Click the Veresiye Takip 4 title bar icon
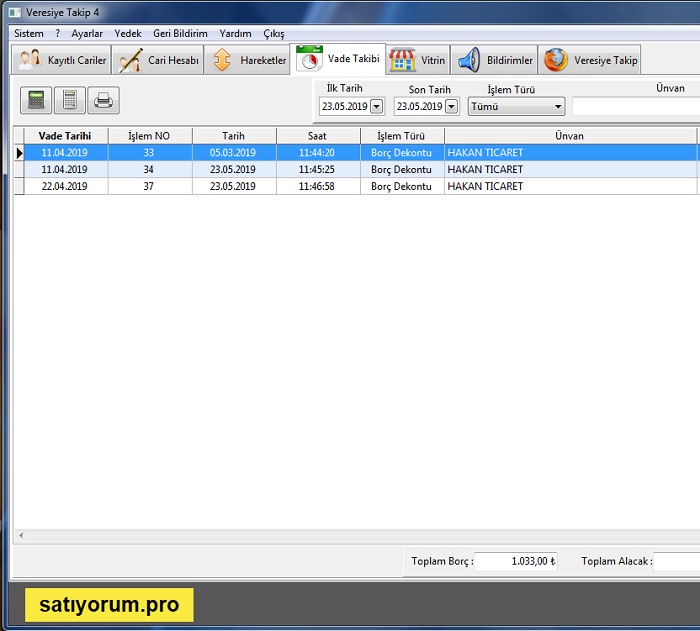This screenshot has width=700, height=631. click(15, 13)
